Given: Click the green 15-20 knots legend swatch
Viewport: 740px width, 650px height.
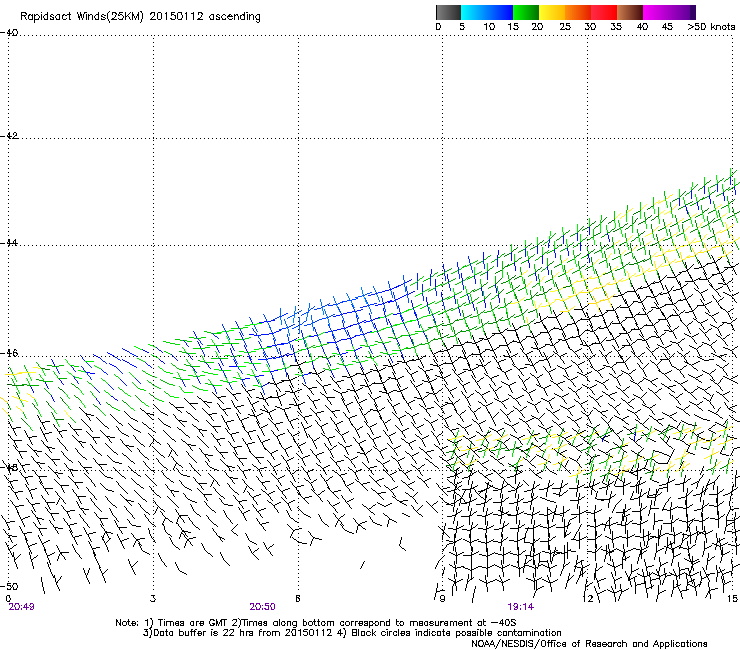Looking at the screenshot, I should (526, 12).
